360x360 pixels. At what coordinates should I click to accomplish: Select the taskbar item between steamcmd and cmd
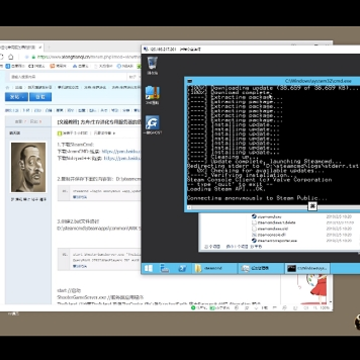pos(261,268)
